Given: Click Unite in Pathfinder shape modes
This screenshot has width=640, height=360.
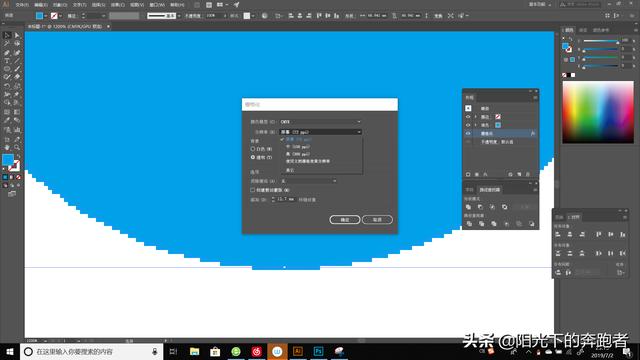Looking at the screenshot, I should pos(469,207).
